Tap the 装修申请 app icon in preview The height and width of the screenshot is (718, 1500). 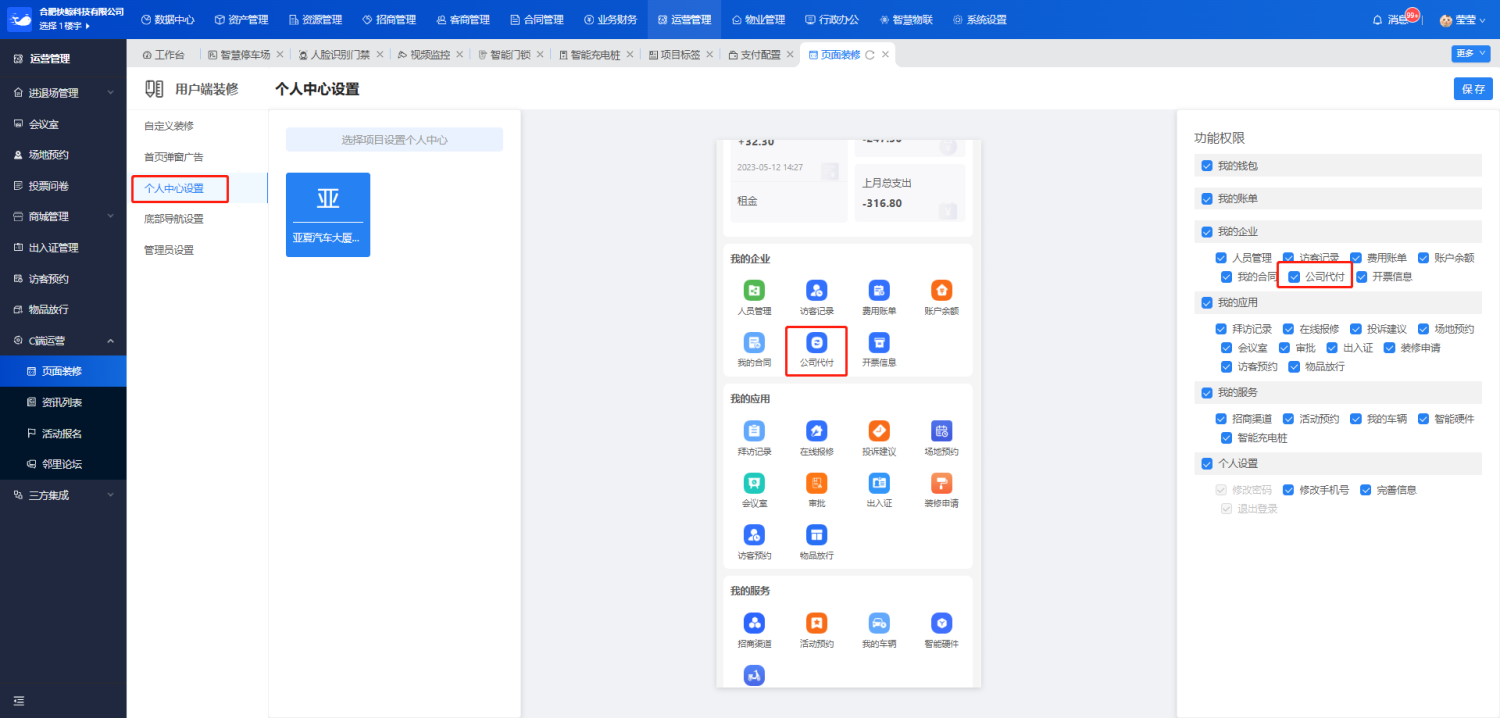coord(941,483)
